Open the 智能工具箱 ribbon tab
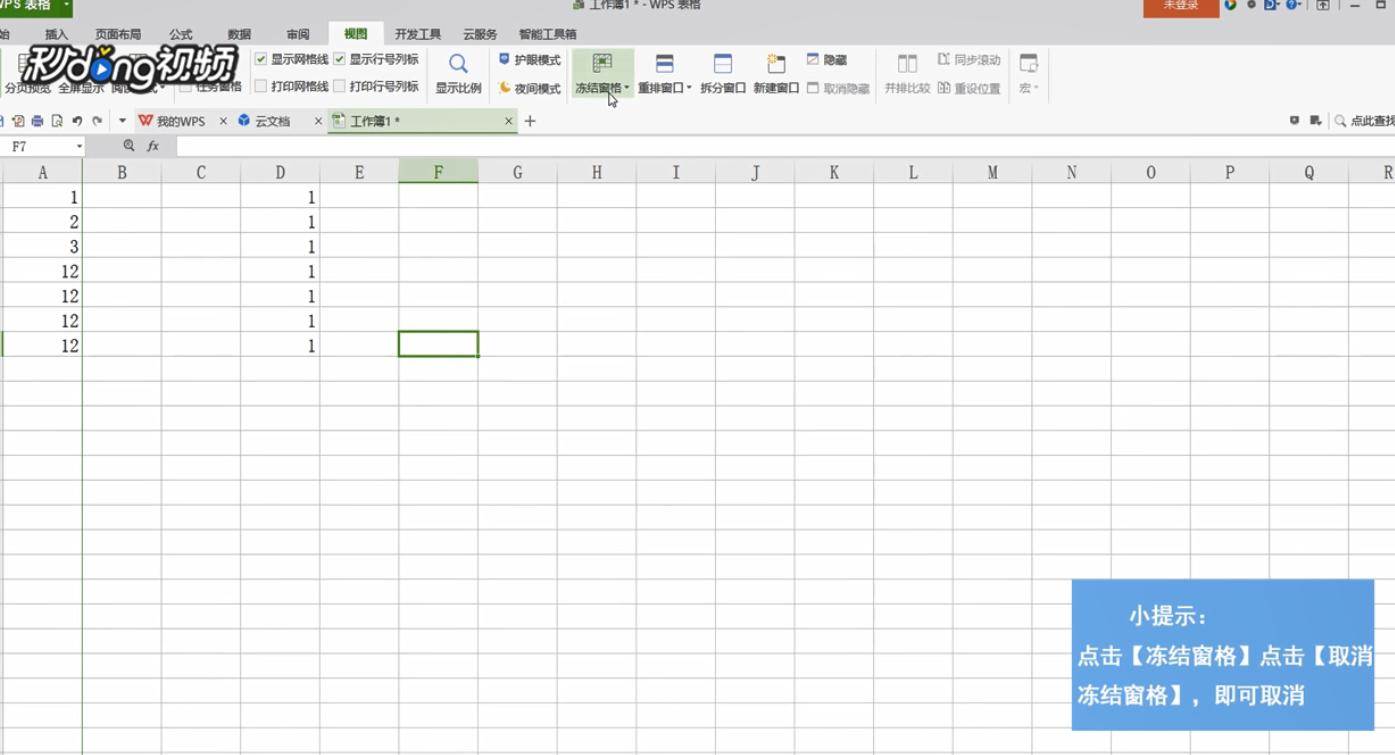1395x755 pixels. [548, 34]
